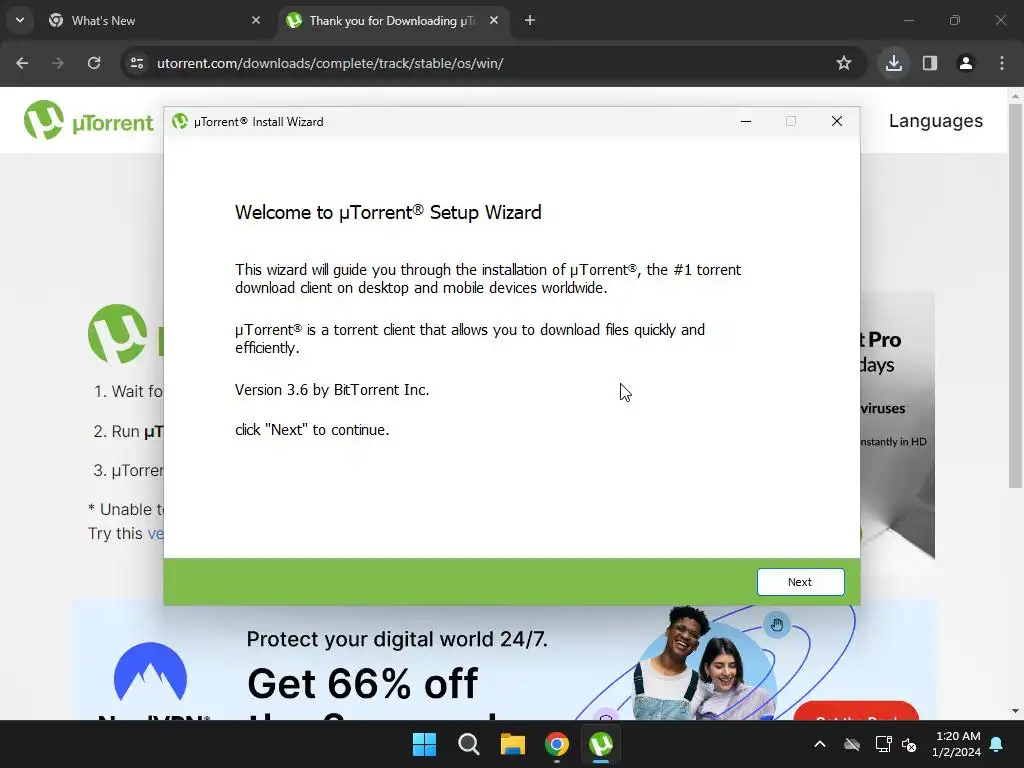The width and height of the screenshot is (1024, 768).
Task: Bookmark this page with the star icon
Action: (x=844, y=63)
